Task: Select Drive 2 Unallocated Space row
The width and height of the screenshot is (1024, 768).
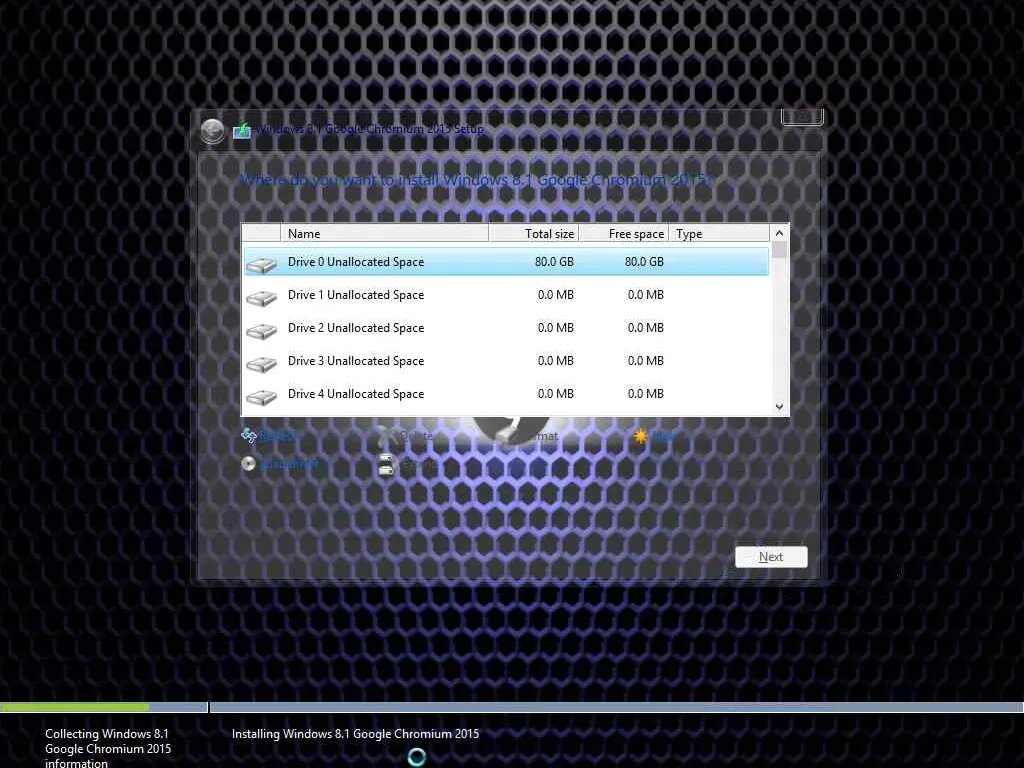Action: click(x=506, y=328)
